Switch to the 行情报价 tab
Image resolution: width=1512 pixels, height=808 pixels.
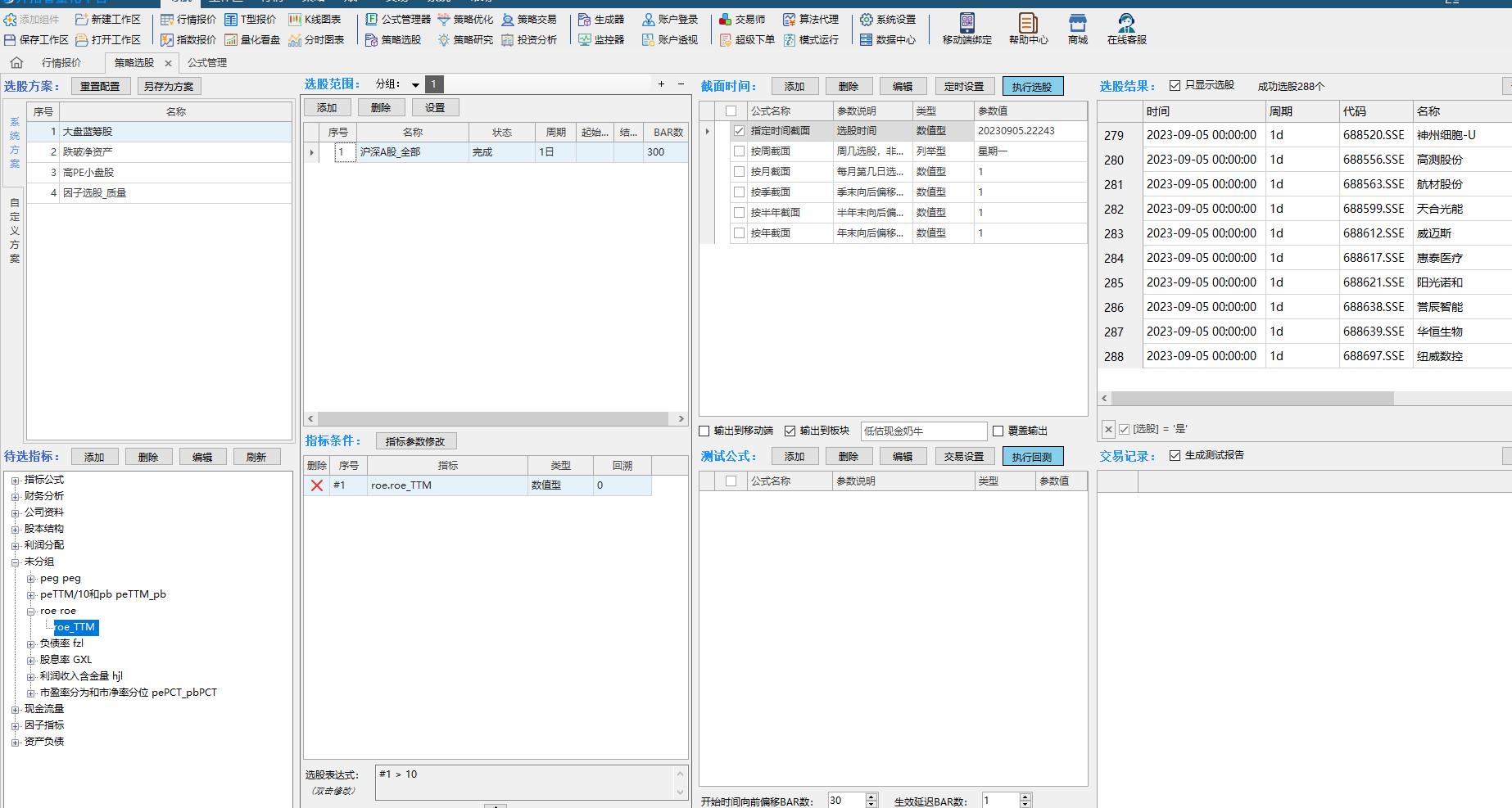point(61,63)
